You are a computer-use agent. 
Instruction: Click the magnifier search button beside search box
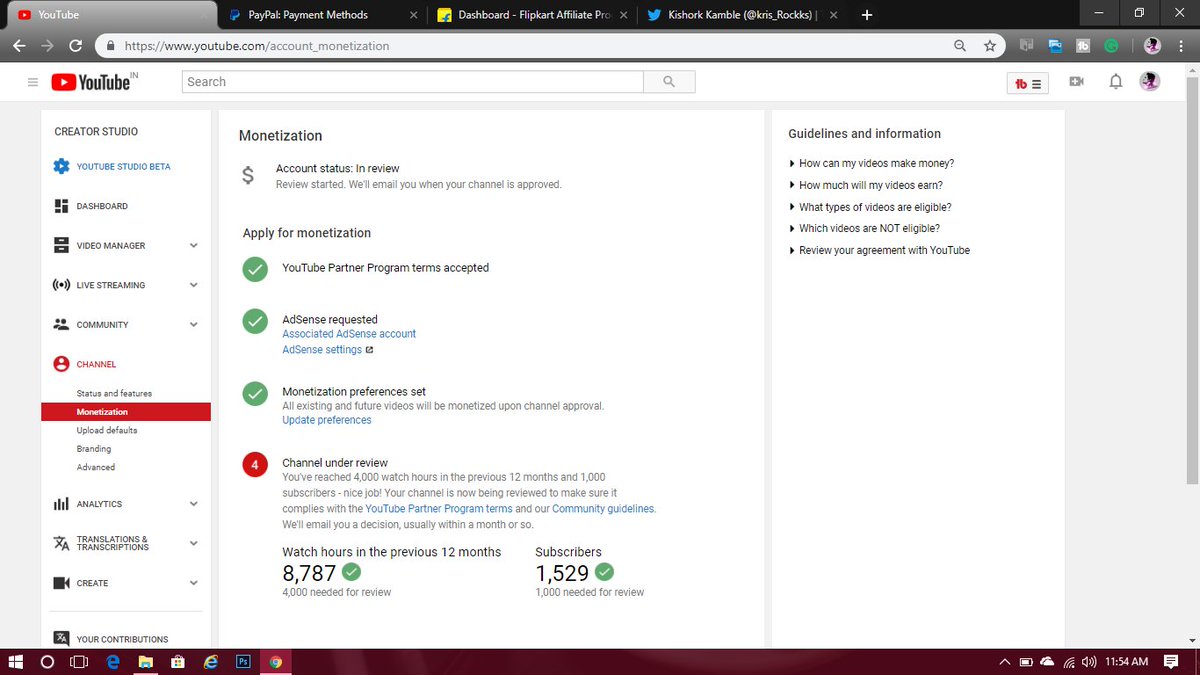tap(669, 82)
